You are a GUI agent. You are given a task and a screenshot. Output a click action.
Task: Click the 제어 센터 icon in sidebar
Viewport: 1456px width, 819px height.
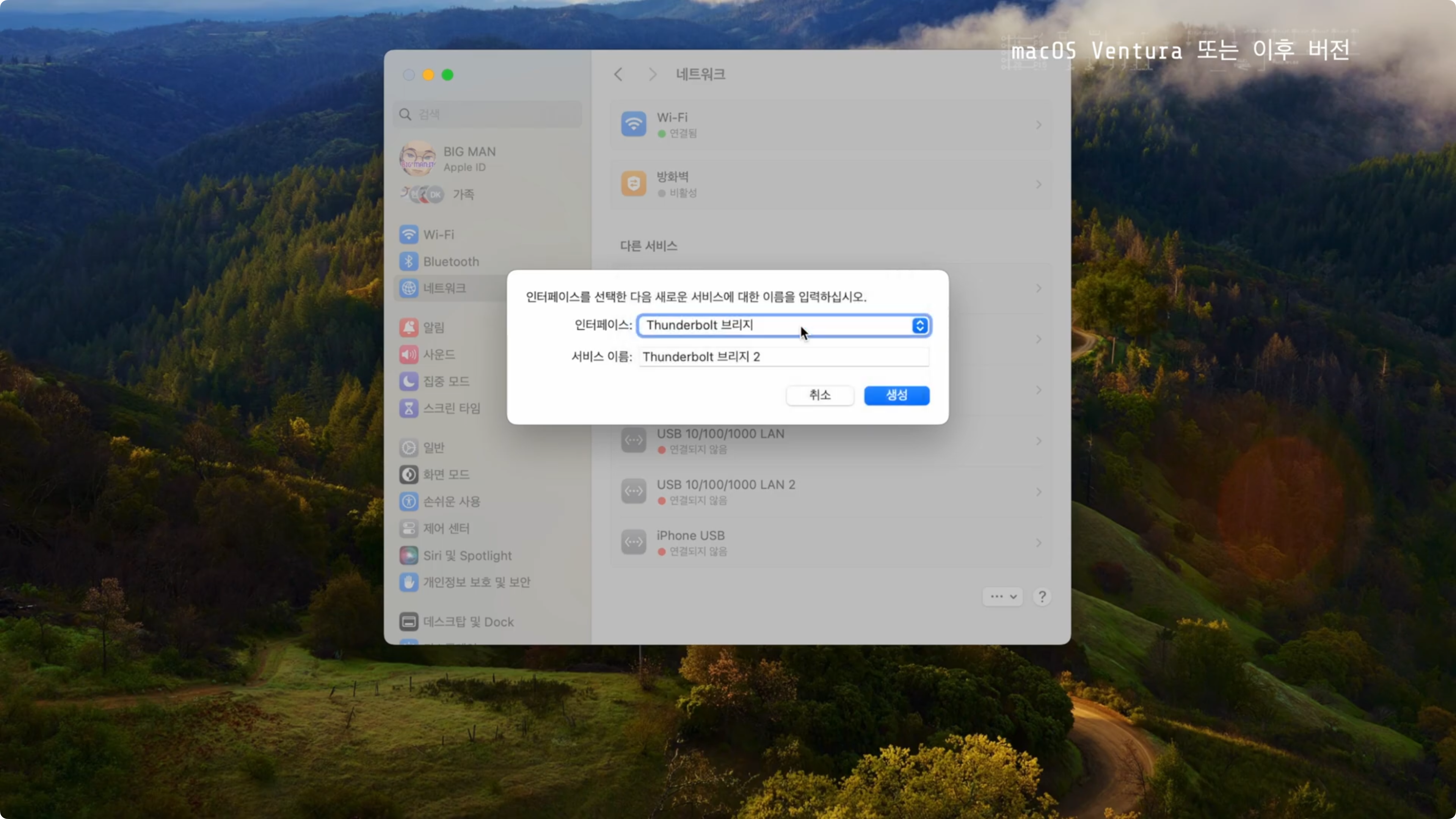(x=409, y=529)
